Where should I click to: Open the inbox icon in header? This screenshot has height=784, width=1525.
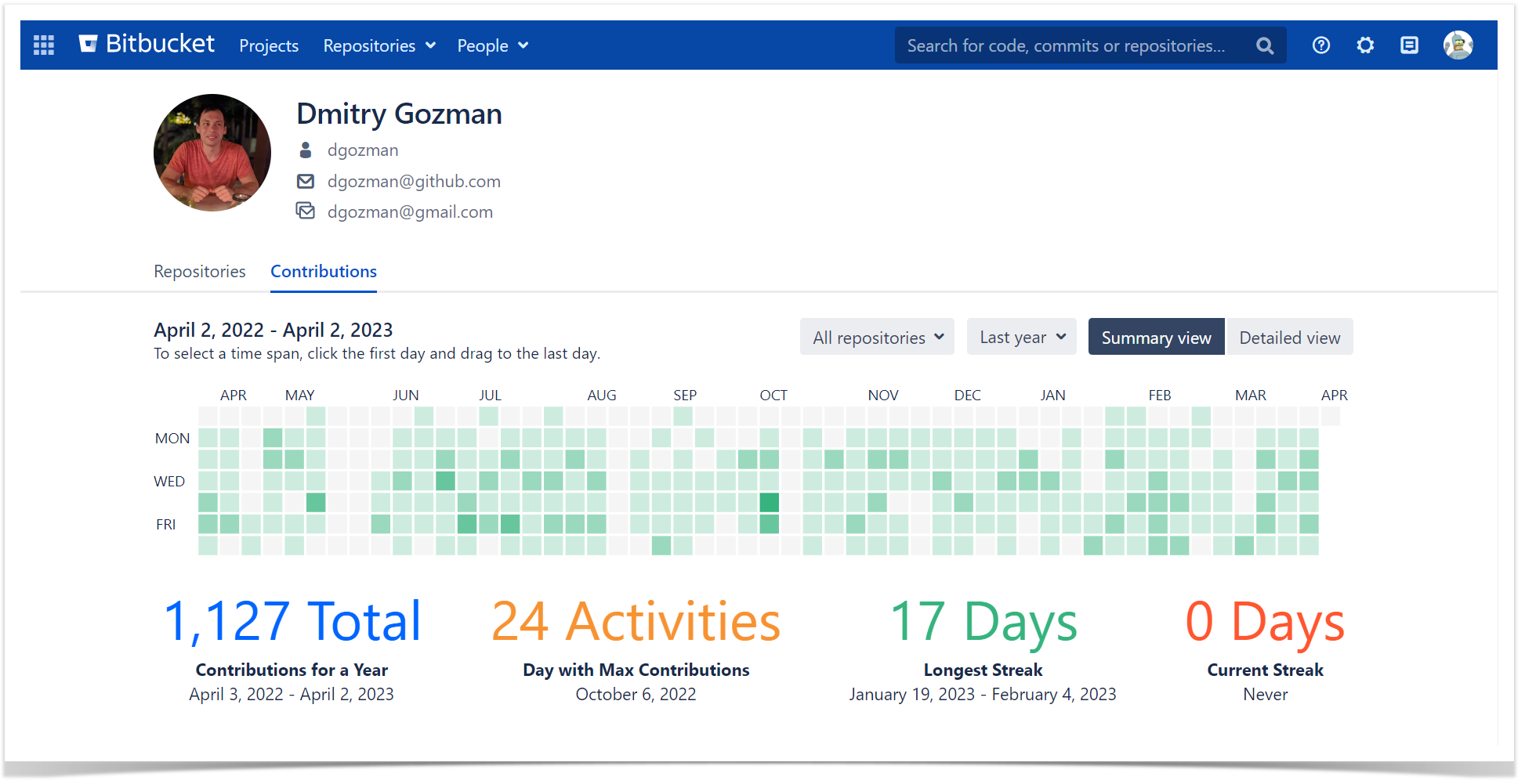1409,45
